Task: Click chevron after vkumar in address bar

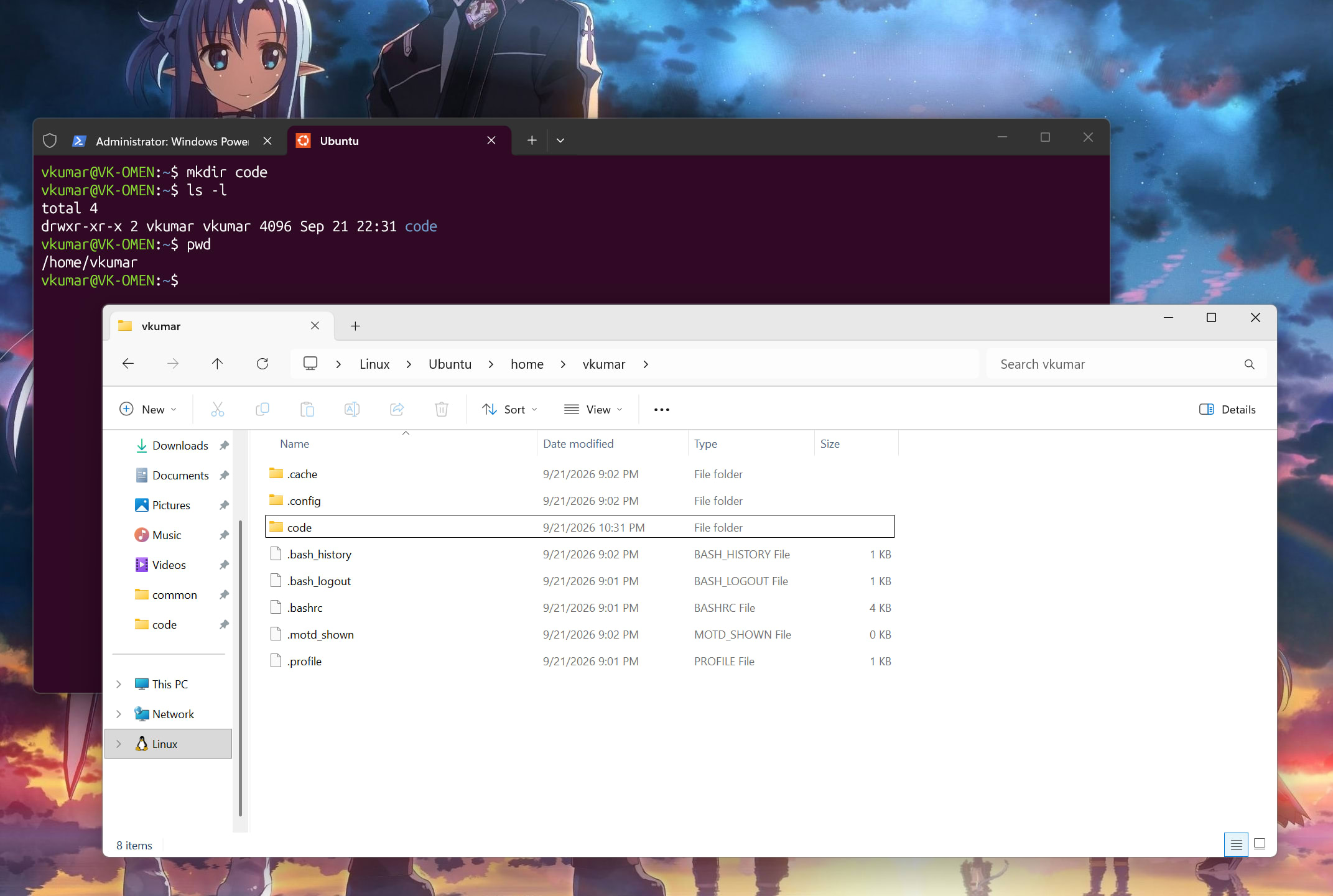Action: [x=646, y=364]
